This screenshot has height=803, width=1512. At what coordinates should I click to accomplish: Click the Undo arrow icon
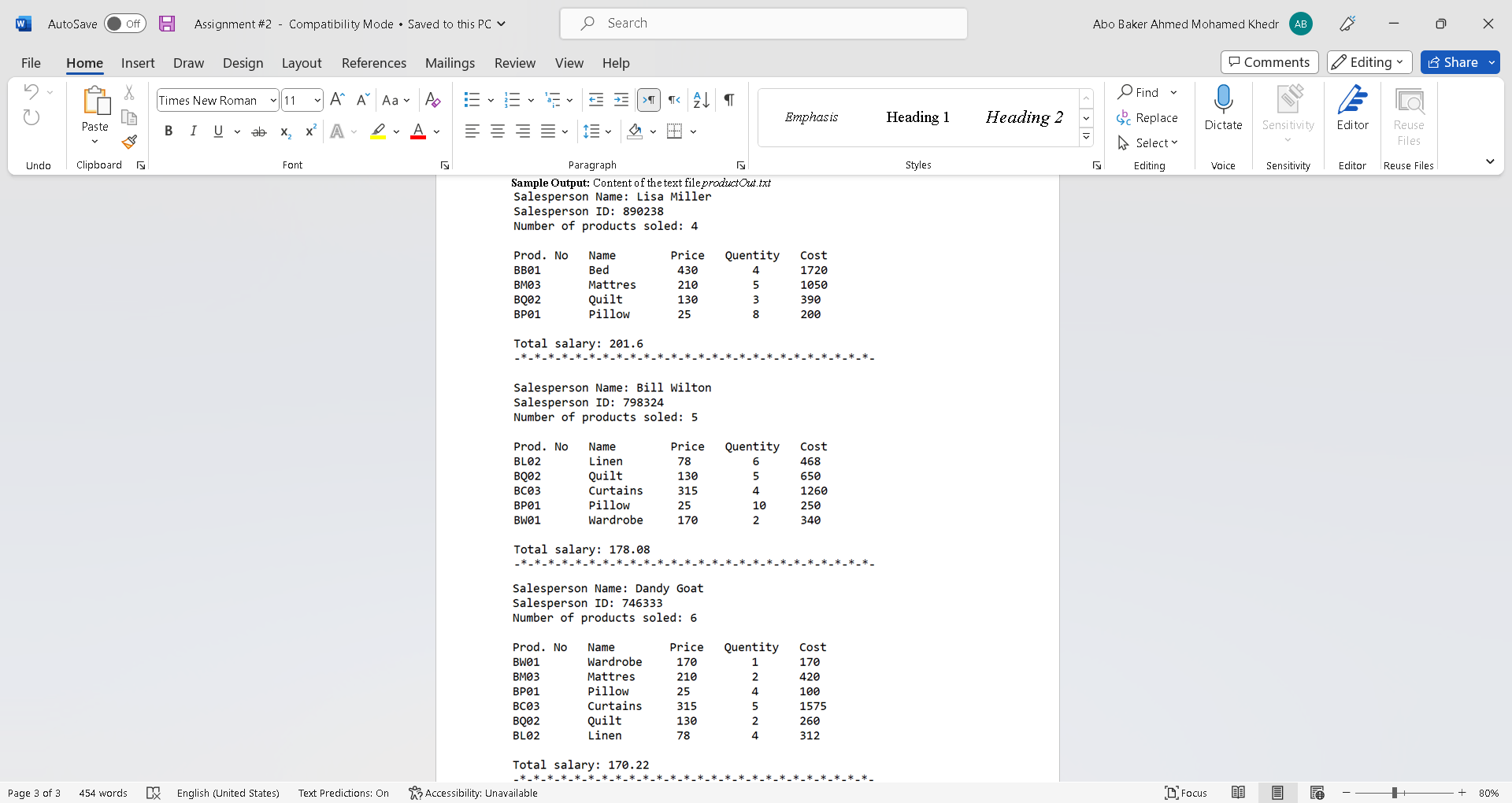(31, 91)
